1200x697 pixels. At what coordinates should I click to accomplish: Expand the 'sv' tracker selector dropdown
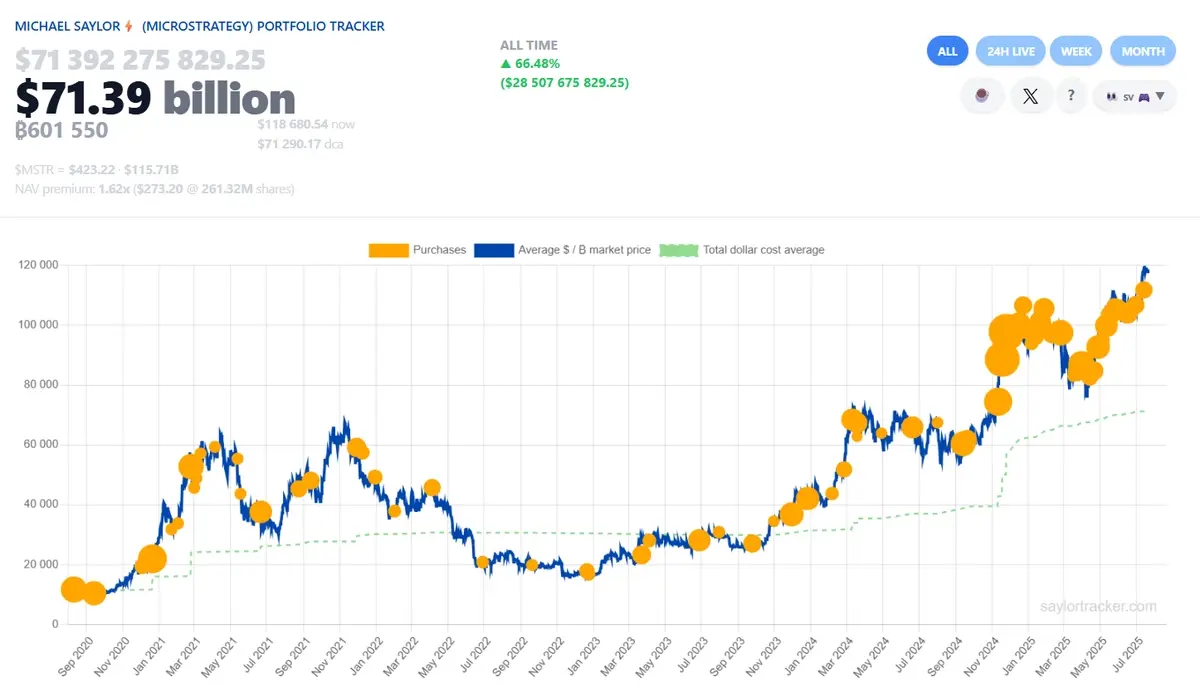tap(1135, 96)
